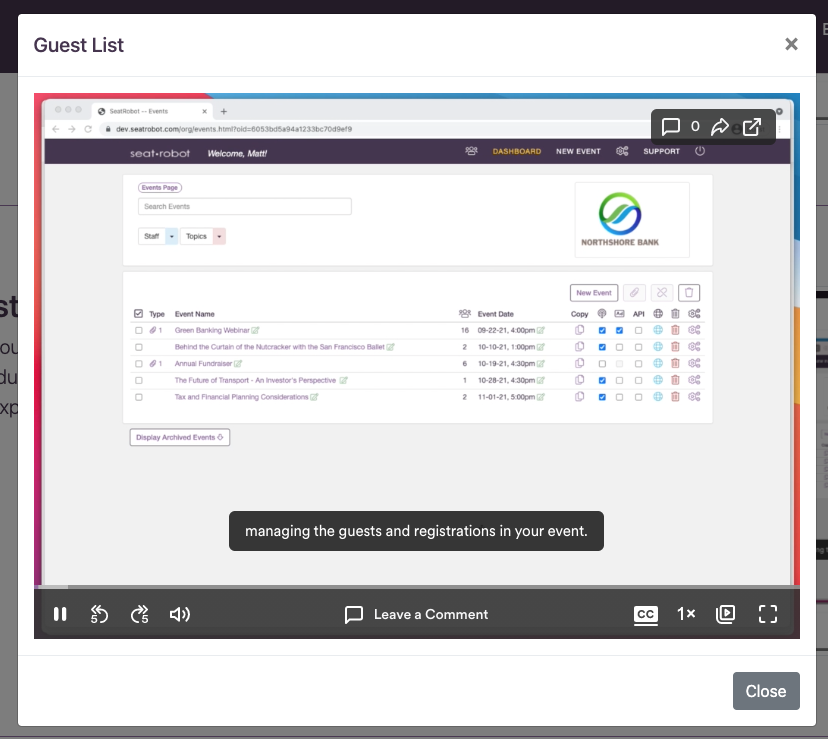The image size is (828, 739).
Task: Open the 1× playback speed menu
Action: point(686,614)
